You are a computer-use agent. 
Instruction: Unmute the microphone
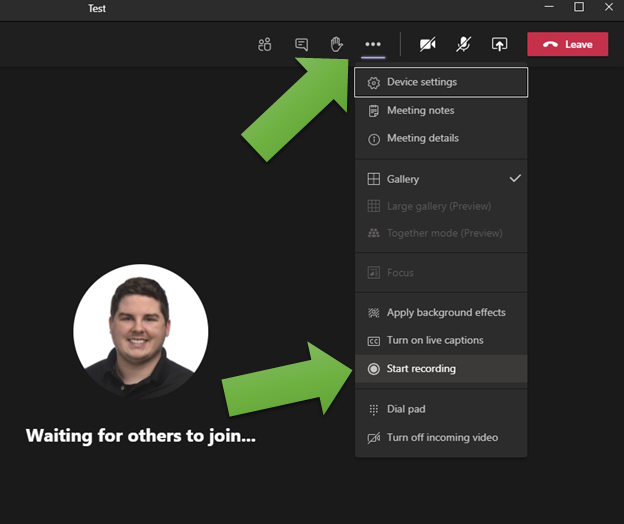click(x=464, y=44)
